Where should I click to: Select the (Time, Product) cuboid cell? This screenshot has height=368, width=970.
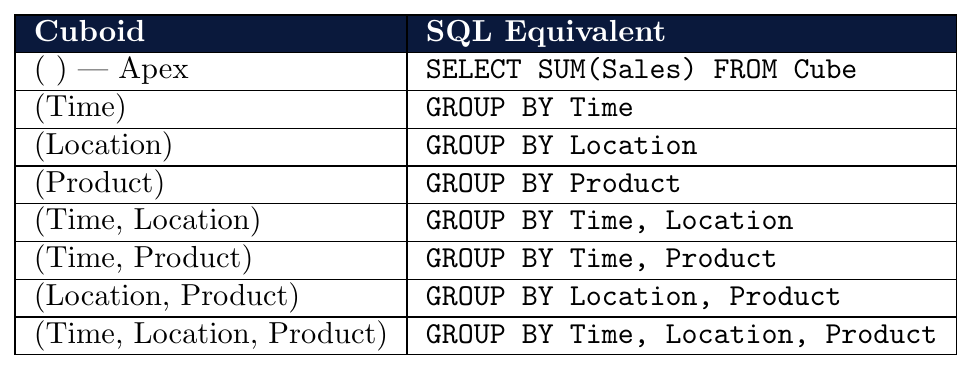pos(210,260)
